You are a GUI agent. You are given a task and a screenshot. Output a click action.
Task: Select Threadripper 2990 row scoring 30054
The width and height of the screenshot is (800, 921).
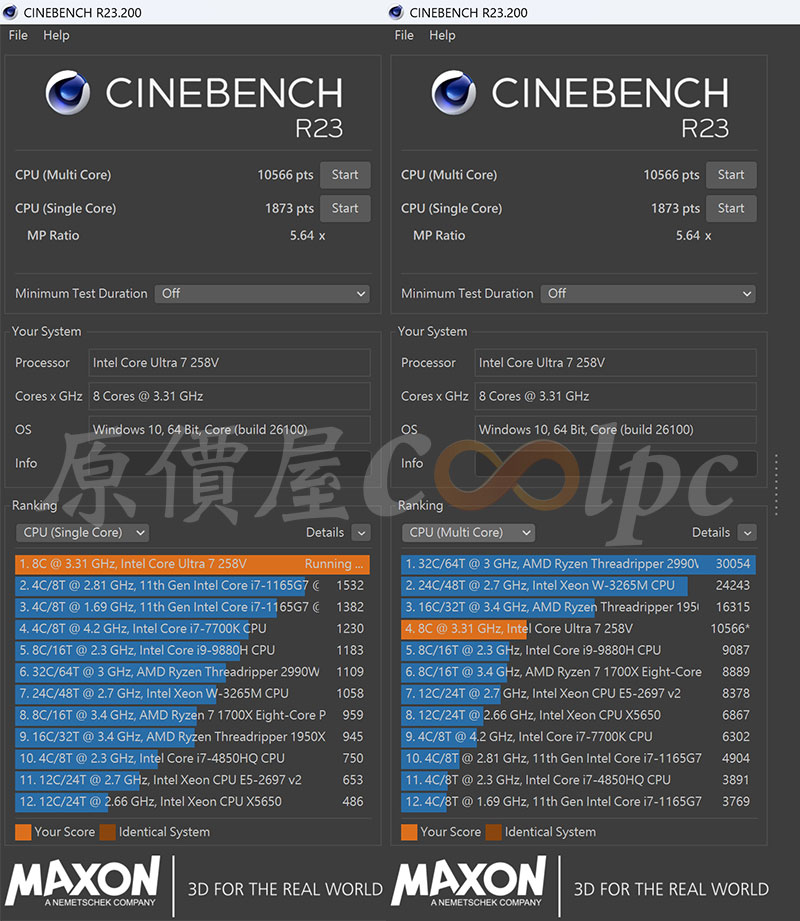click(579, 564)
